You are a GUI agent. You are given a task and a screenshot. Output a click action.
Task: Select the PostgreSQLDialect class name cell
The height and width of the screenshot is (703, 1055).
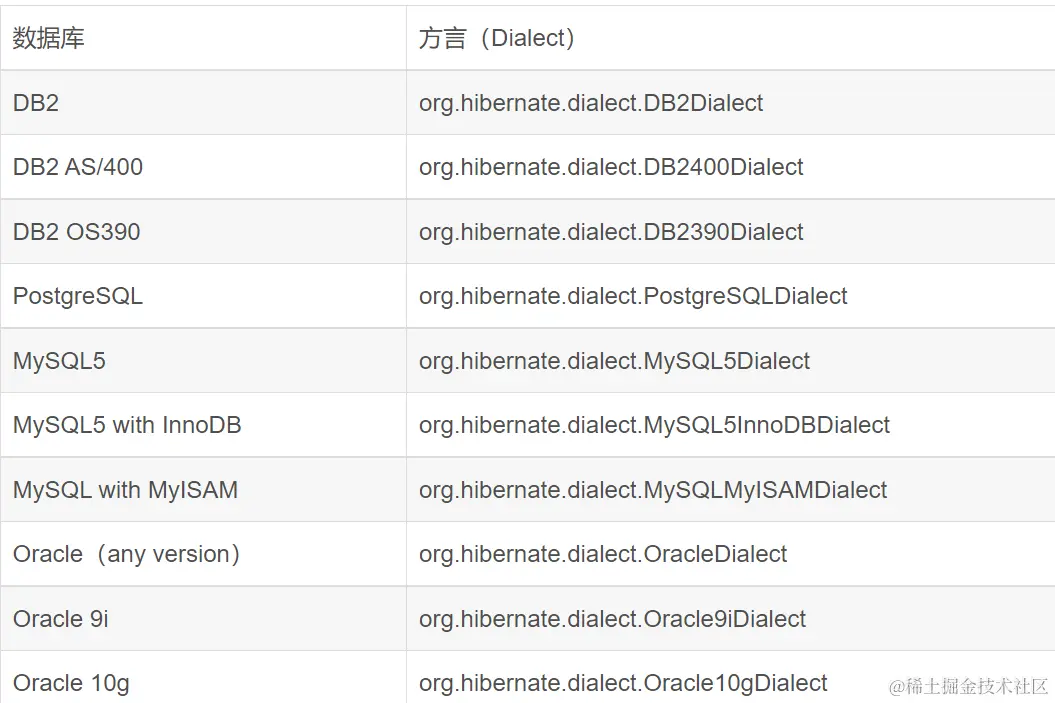[x=633, y=296]
